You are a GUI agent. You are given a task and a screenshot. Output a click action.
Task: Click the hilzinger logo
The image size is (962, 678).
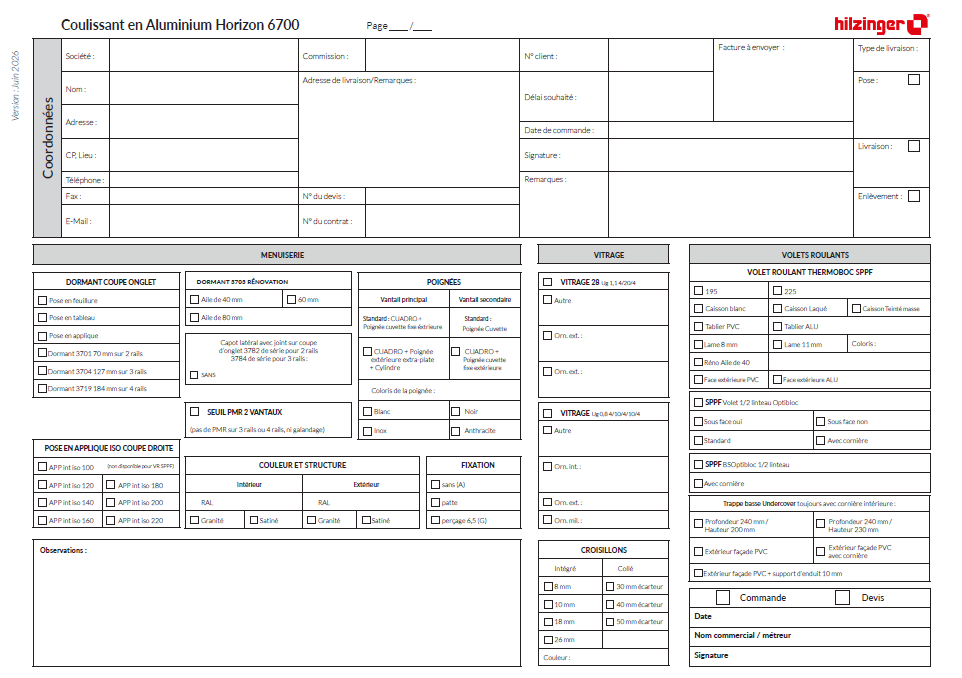coord(881,25)
